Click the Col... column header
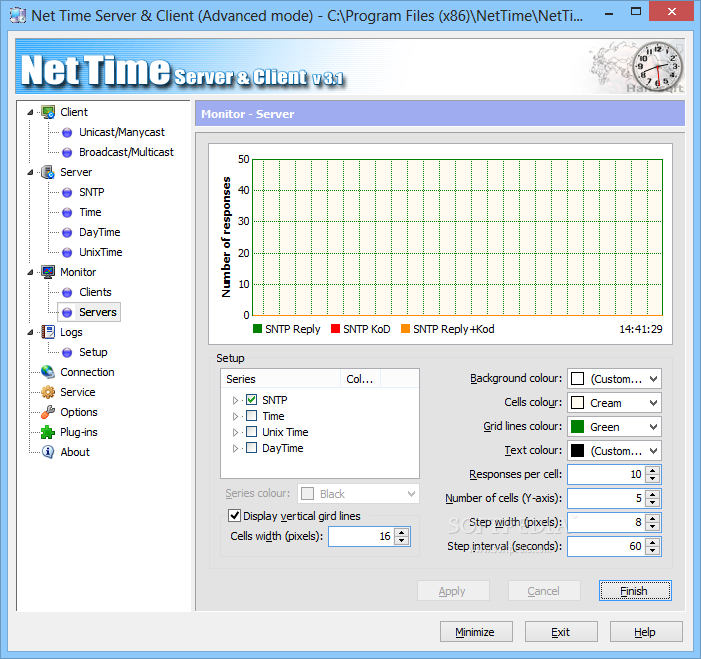 click(x=360, y=379)
